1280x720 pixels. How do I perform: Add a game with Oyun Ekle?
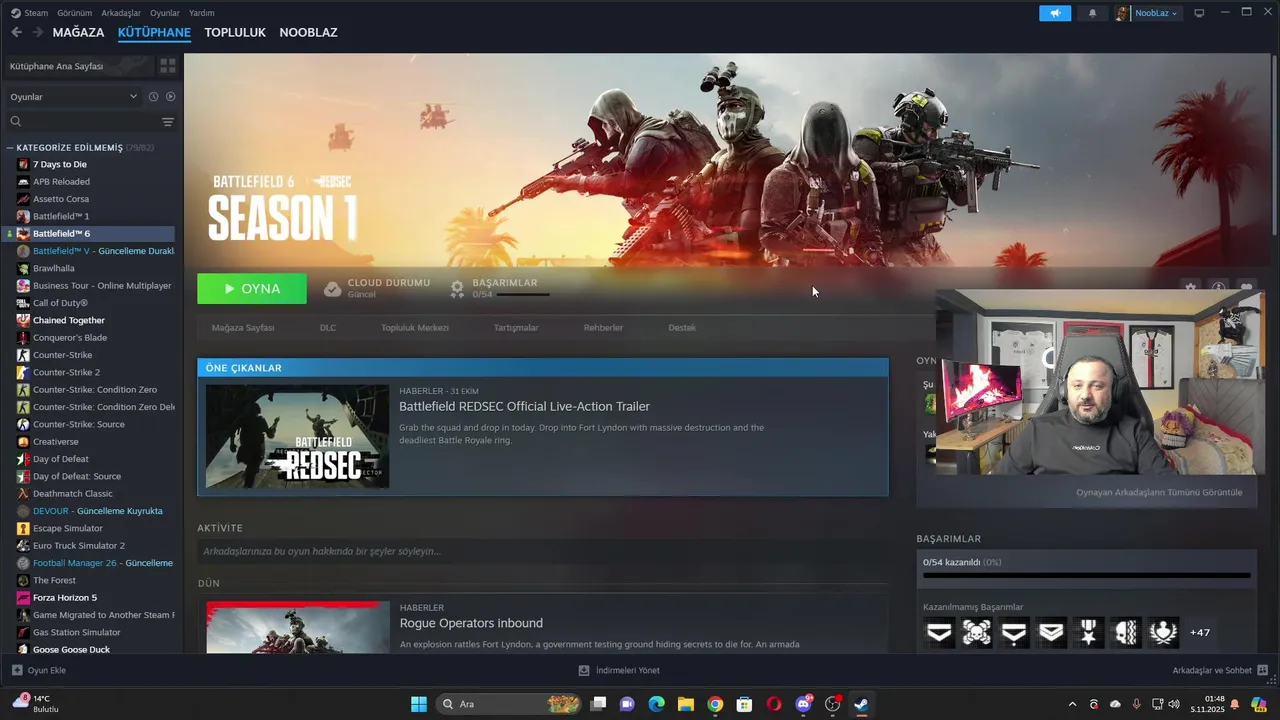click(x=38, y=670)
